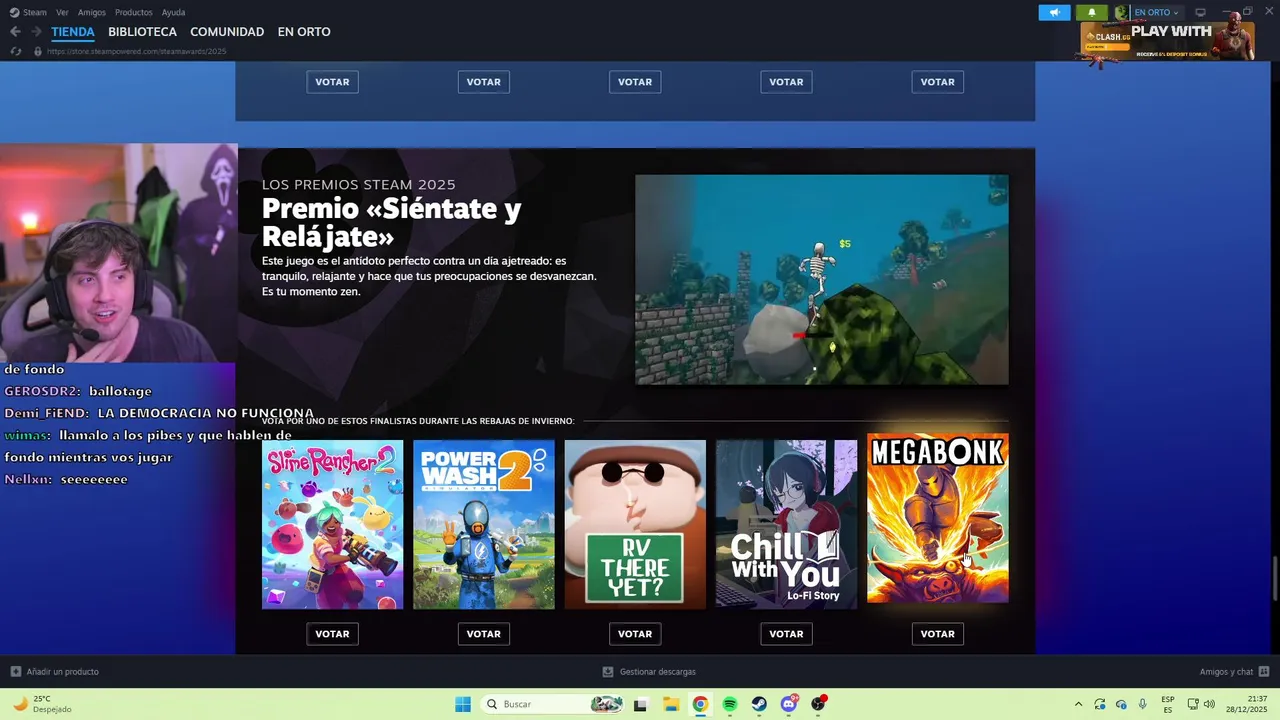Open the Amigos y chat icon
The width and height of the screenshot is (1280, 720).
tap(1264, 672)
